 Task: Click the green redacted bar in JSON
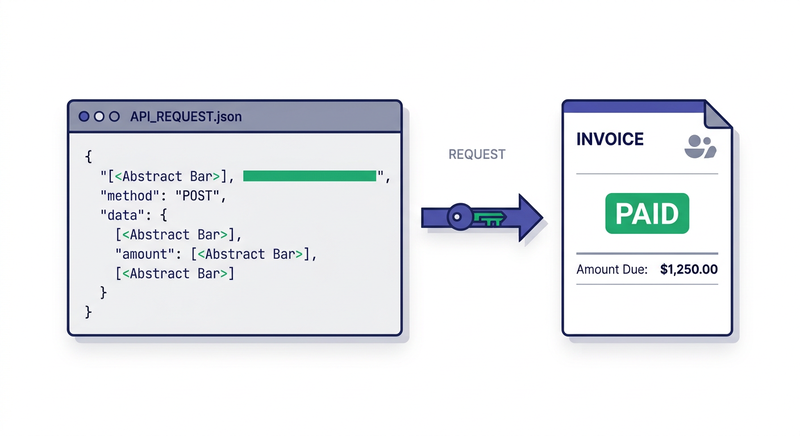(310, 176)
